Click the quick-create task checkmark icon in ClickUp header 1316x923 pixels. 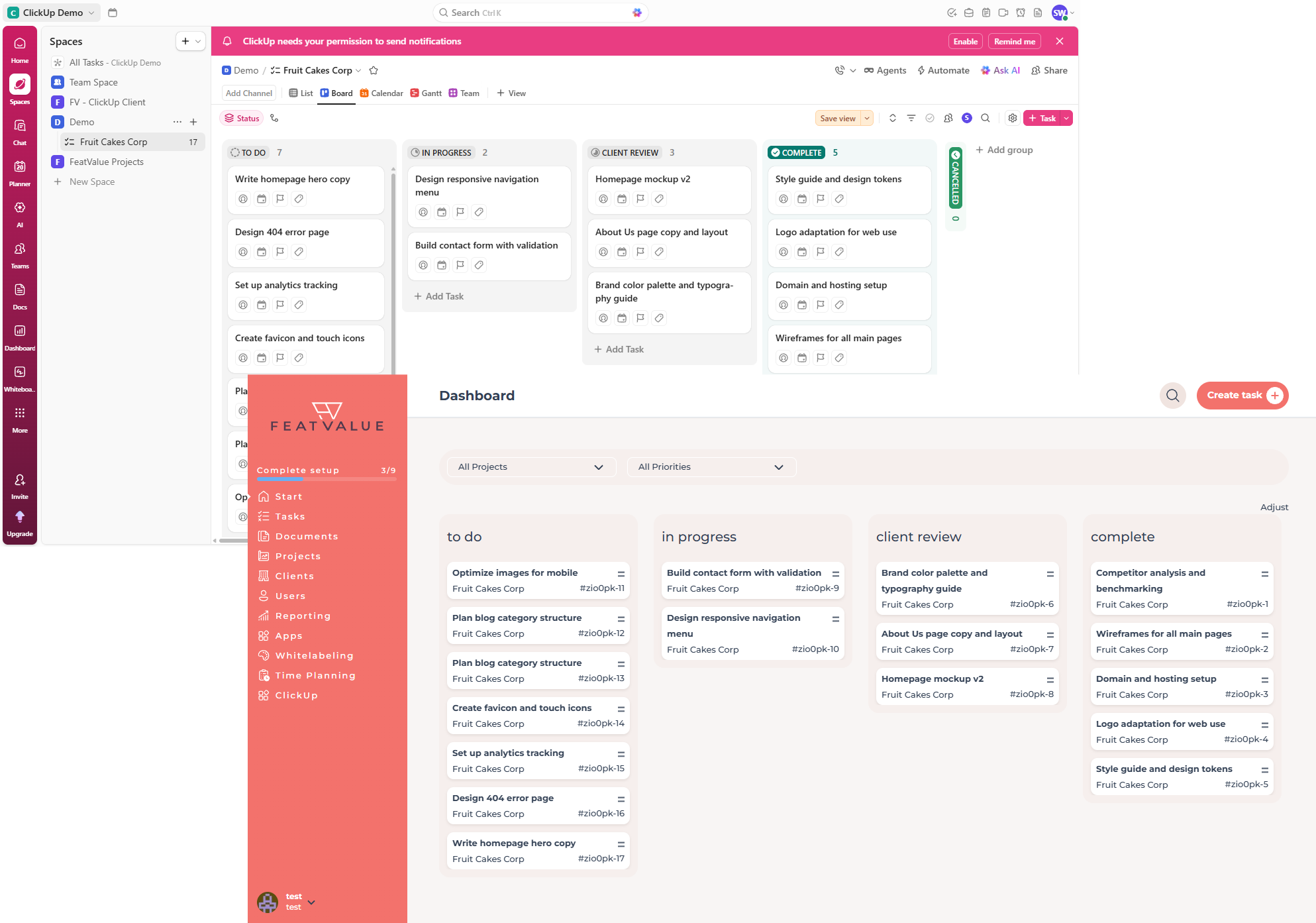tap(952, 13)
